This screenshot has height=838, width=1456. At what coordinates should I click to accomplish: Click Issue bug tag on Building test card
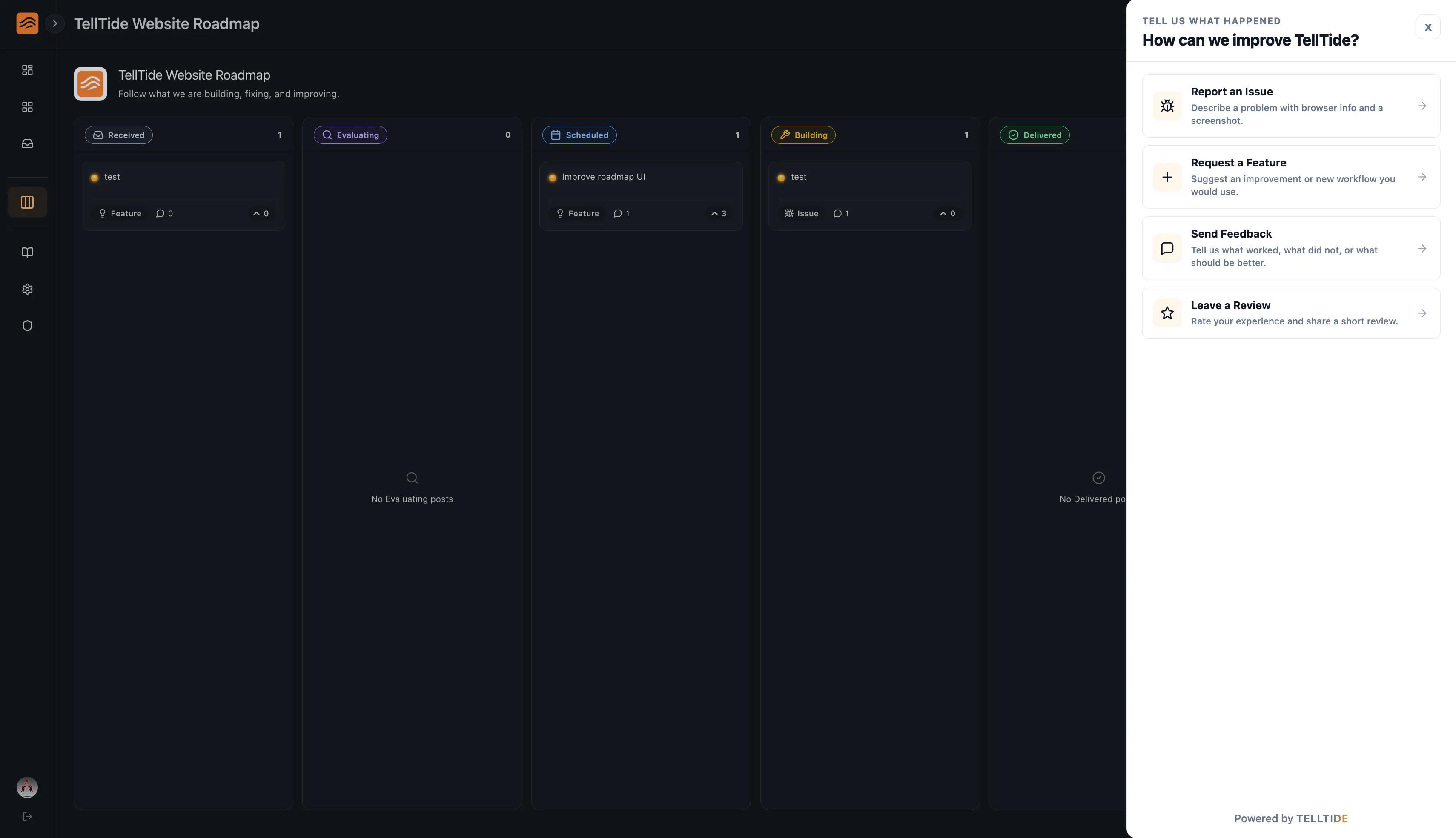(x=801, y=213)
